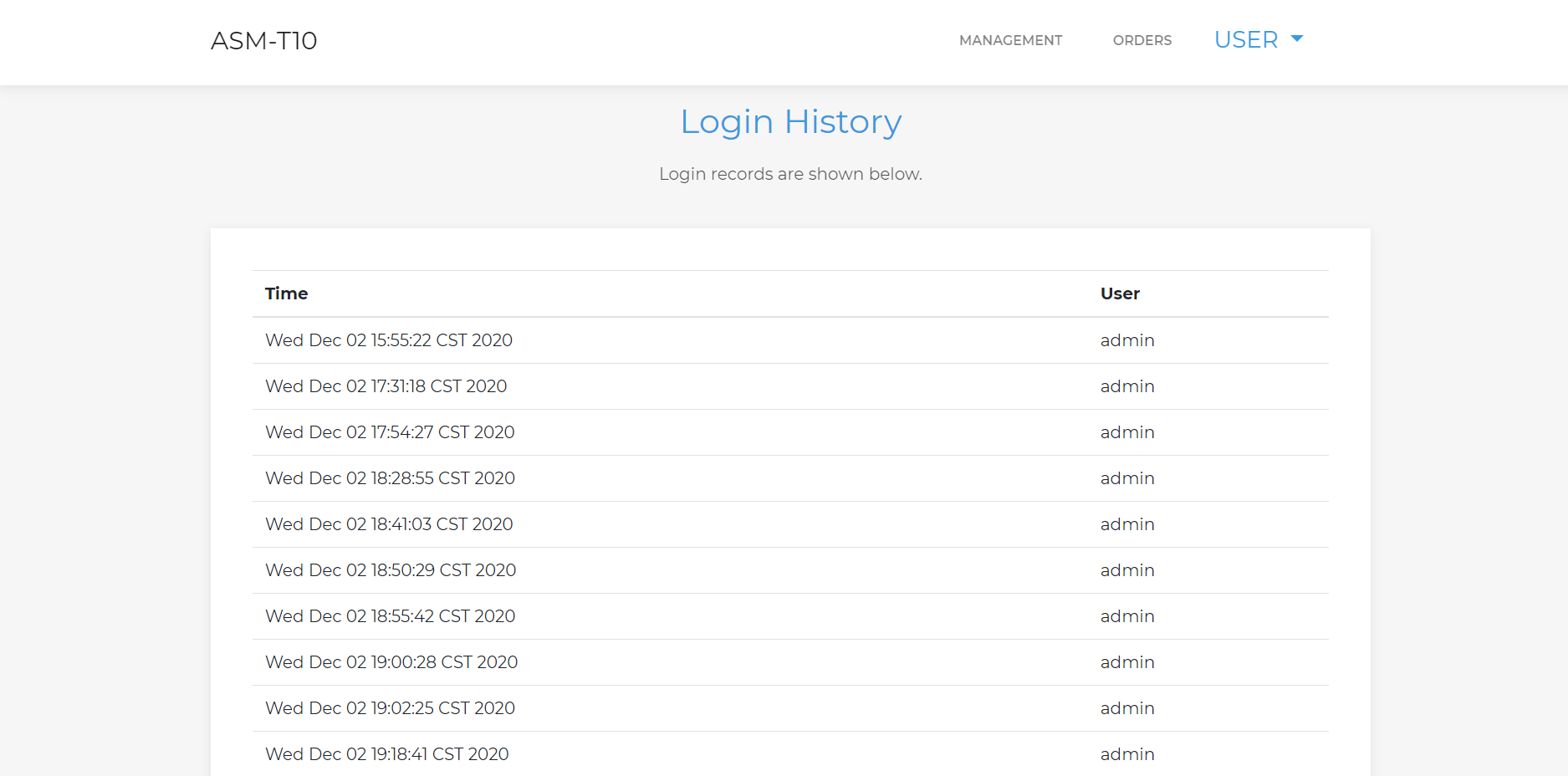This screenshot has height=776, width=1568.
Task: Go to the MANAGEMENT page
Action: pyautogui.click(x=1010, y=40)
